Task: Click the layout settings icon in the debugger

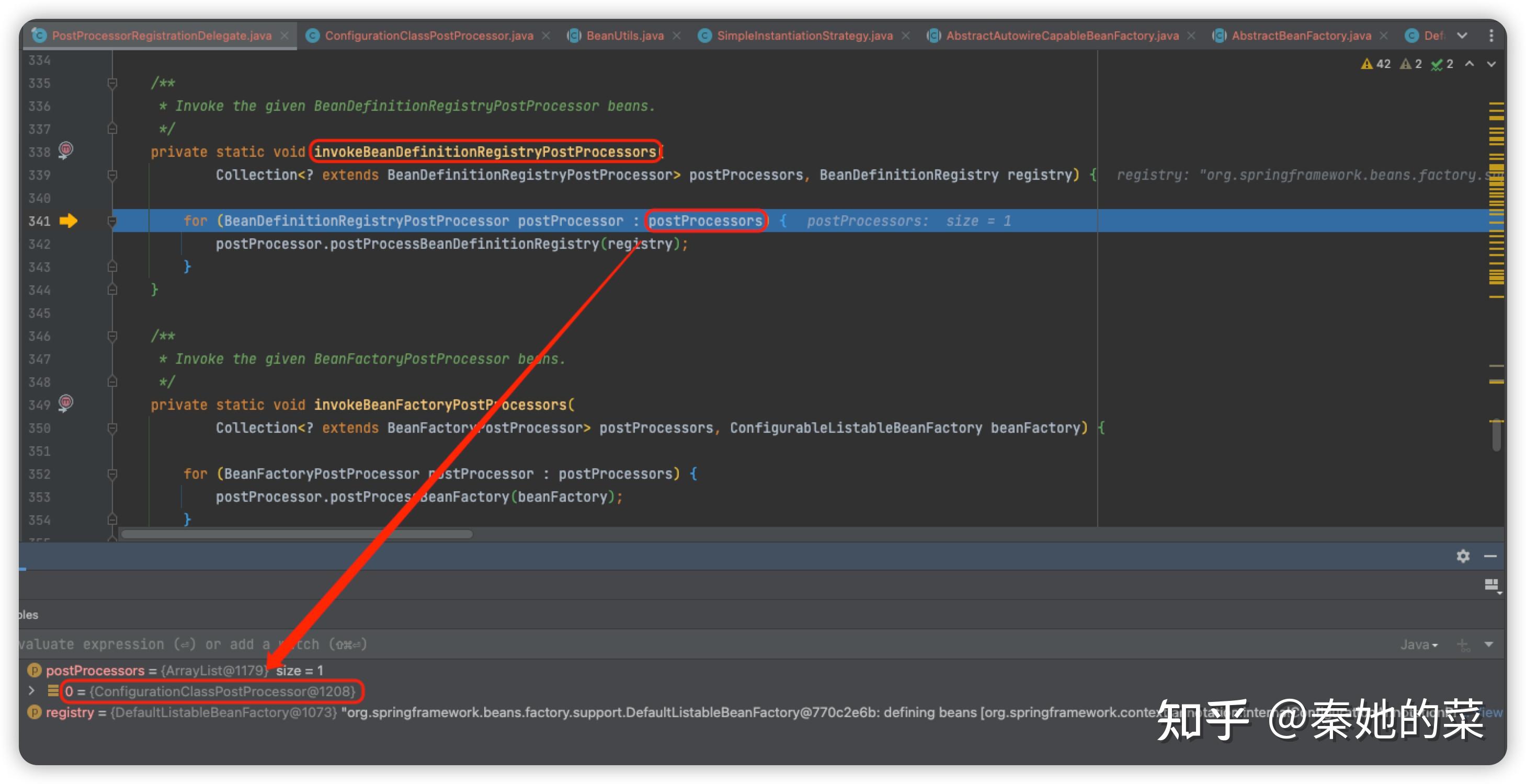Action: pyautogui.click(x=1491, y=585)
